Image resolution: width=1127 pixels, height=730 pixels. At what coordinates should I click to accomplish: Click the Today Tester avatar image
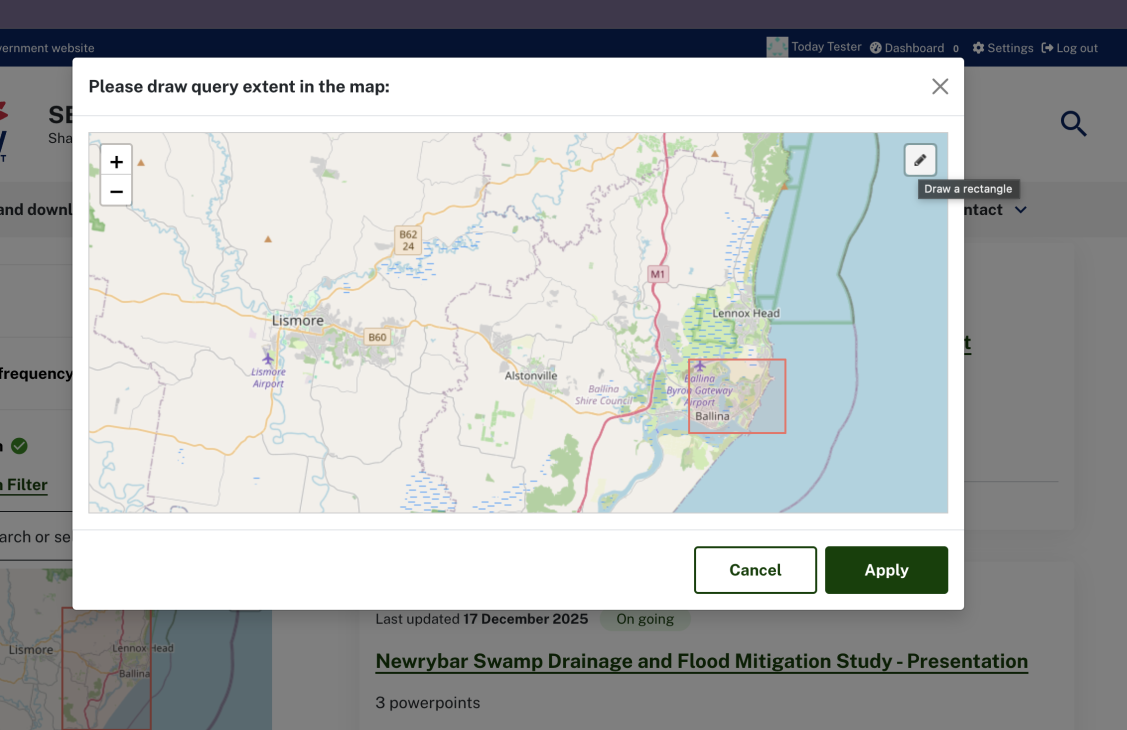pyautogui.click(x=777, y=47)
